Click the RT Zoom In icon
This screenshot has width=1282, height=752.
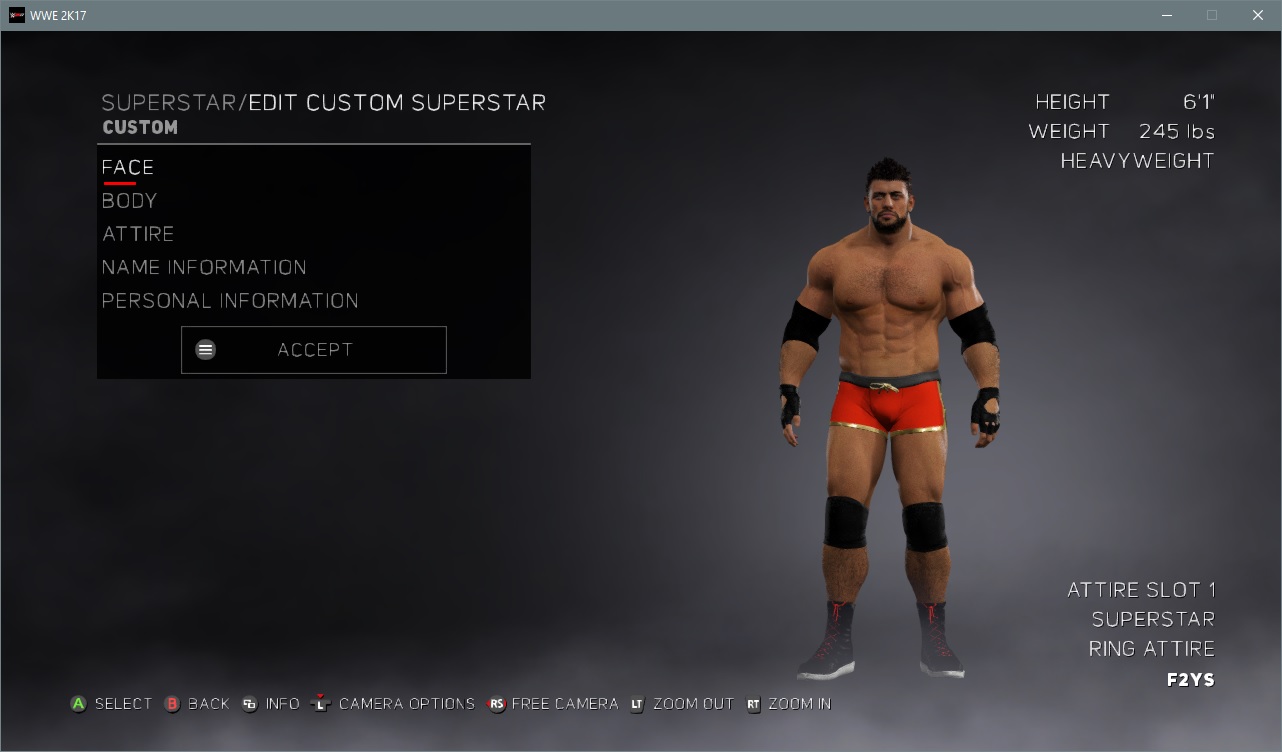(x=753, y=704)
